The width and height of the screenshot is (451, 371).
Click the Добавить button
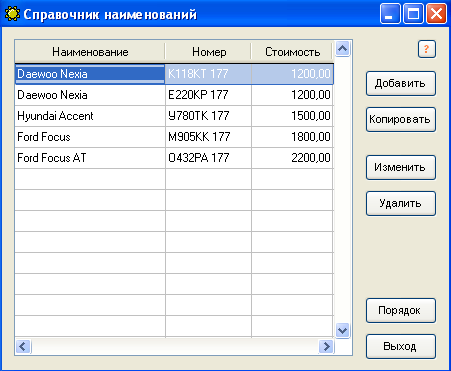point(401,83)
